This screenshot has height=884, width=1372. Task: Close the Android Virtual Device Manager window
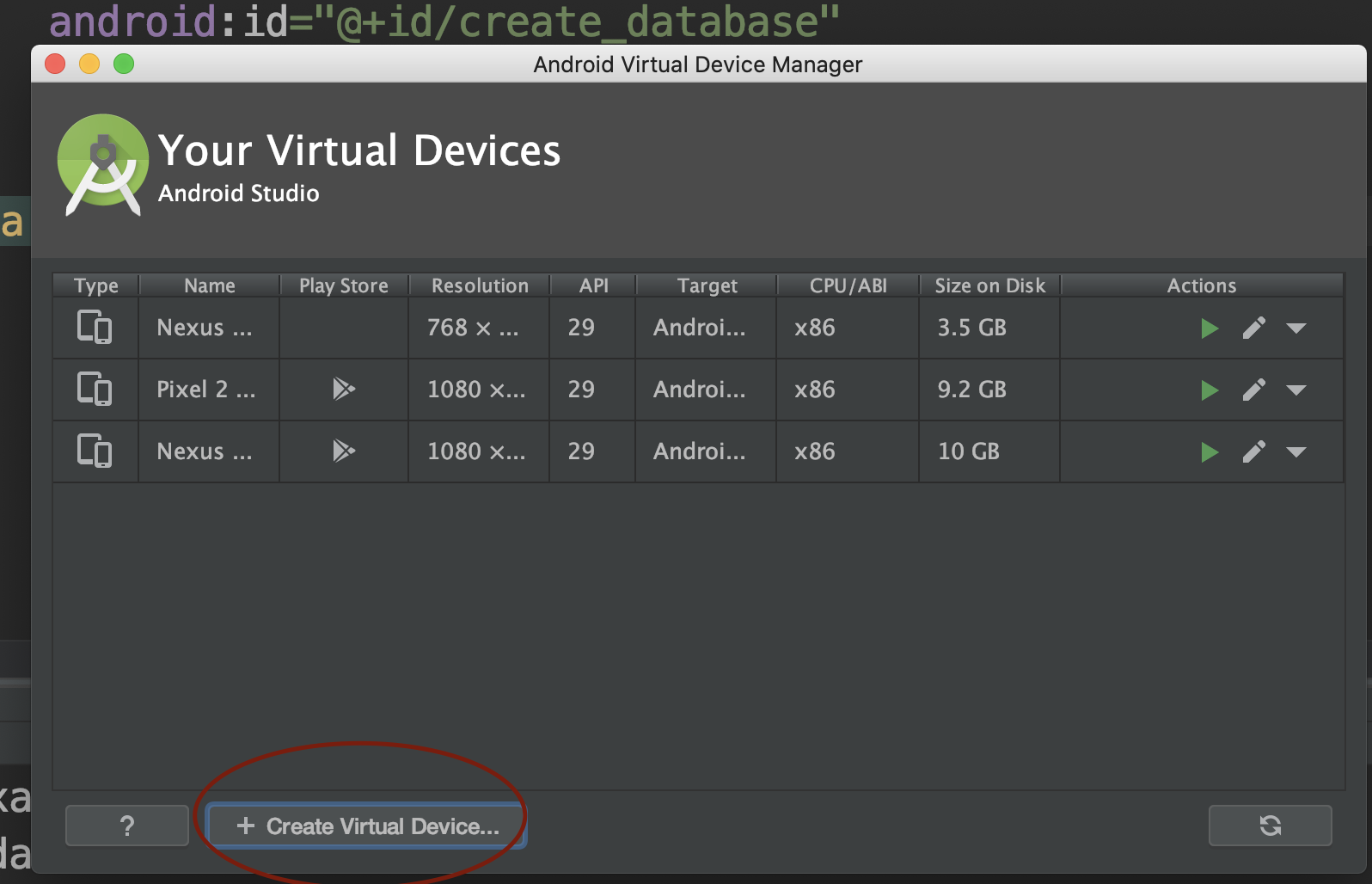55,64
